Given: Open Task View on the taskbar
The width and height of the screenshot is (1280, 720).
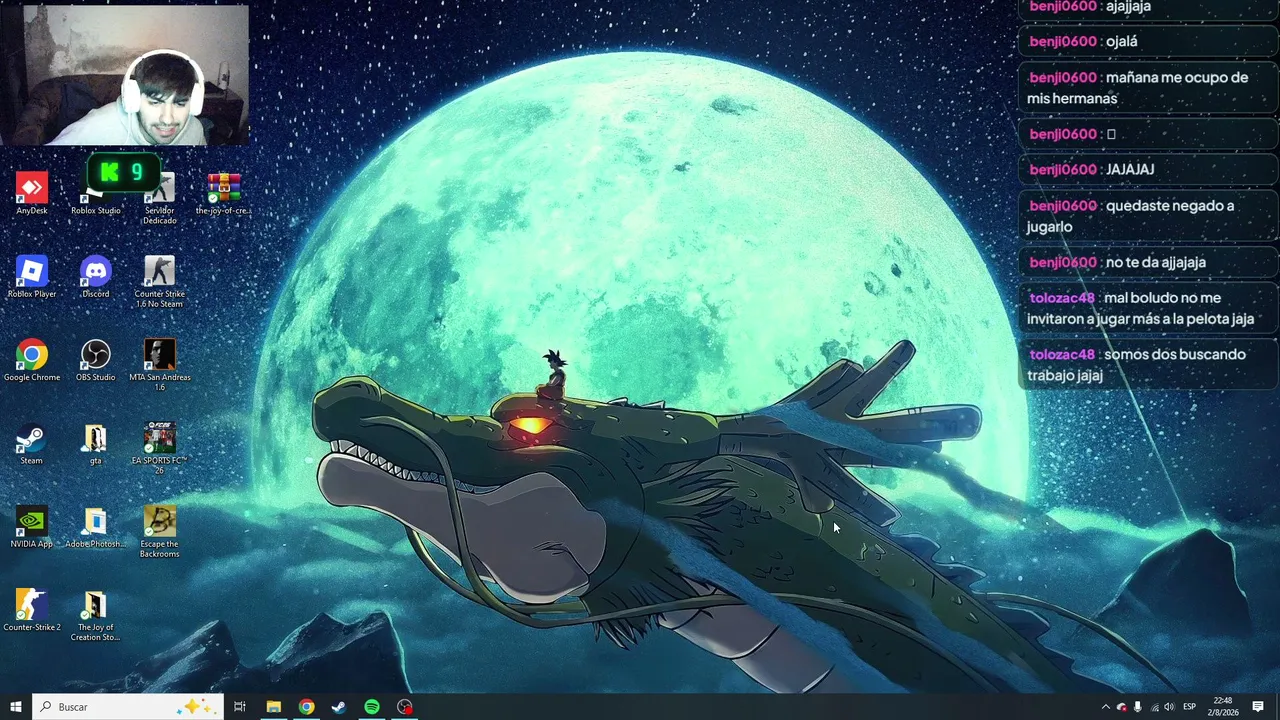Looking at the screenshot, I should pos(240,707).
